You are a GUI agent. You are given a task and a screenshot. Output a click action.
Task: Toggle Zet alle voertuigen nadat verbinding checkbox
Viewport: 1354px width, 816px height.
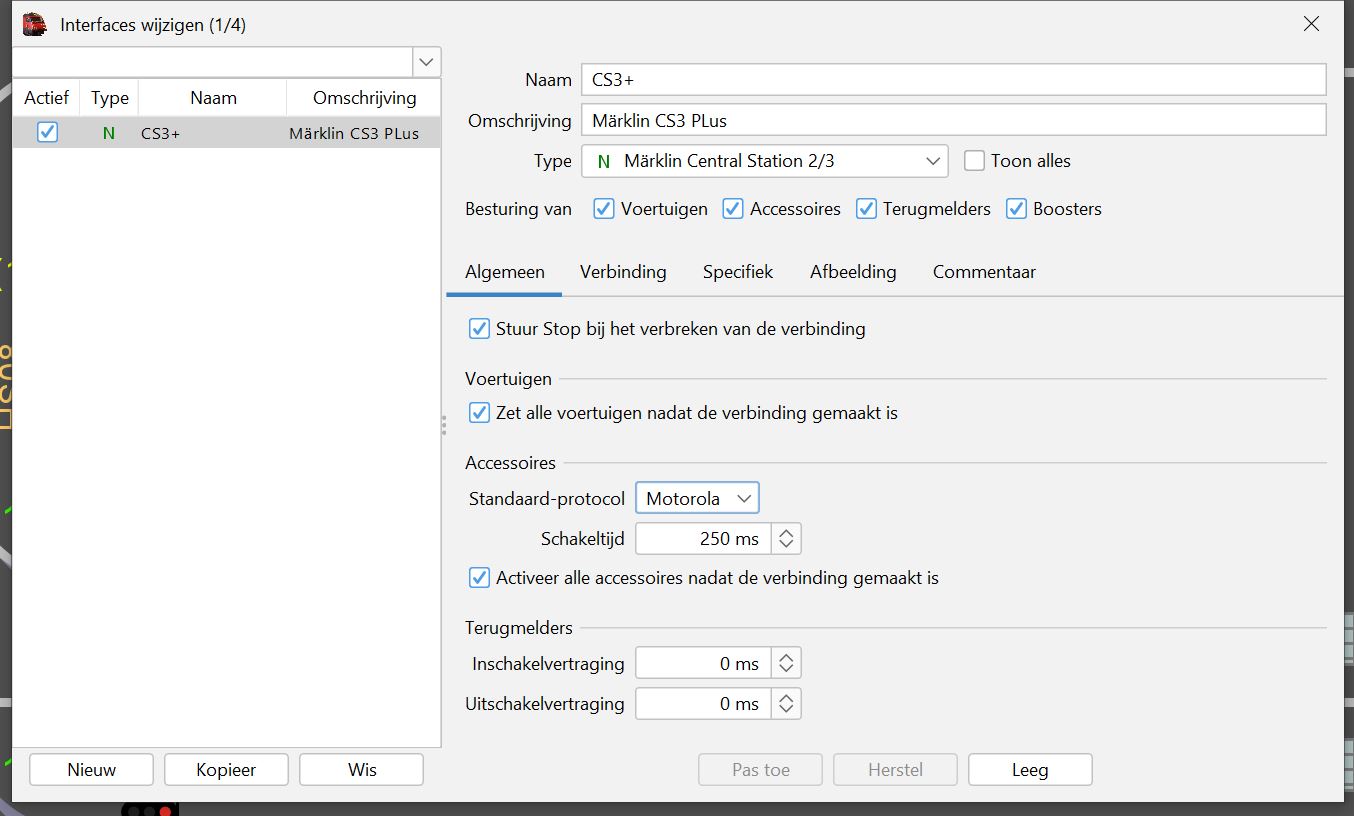480,413
